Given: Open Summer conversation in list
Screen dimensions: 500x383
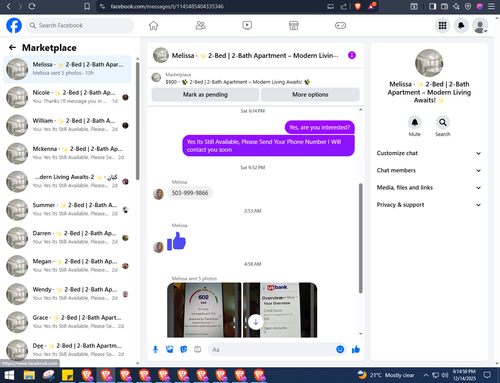Looking at the screenshot, I should [67, 210].
